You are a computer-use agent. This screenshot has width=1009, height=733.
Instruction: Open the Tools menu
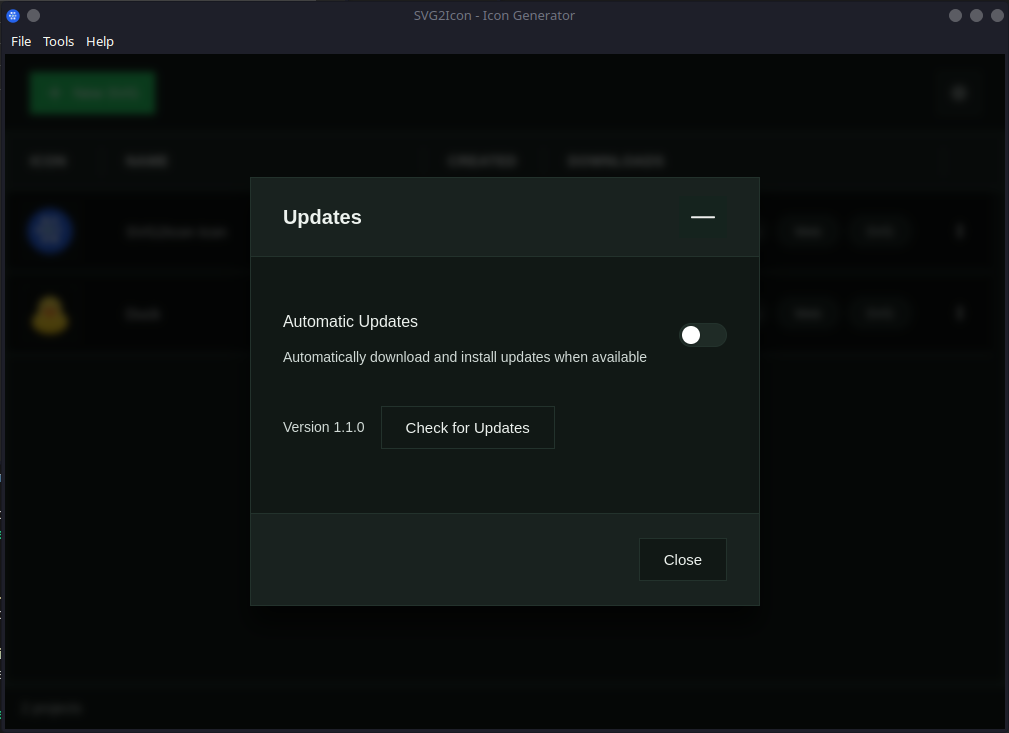pyautogui.click(x=59, y=41)
